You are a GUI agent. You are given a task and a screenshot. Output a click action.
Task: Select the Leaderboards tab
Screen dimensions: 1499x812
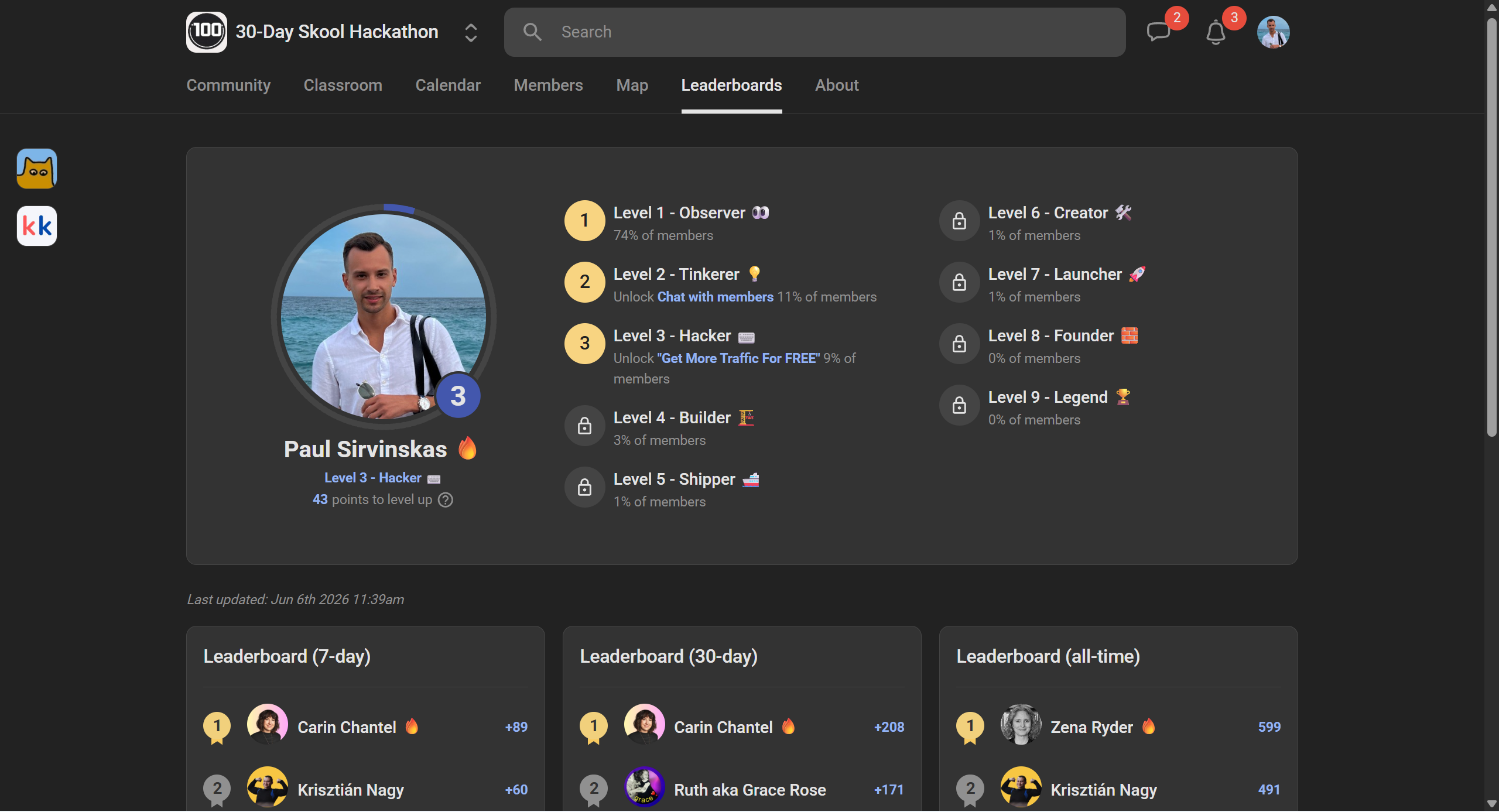point(731,85)
